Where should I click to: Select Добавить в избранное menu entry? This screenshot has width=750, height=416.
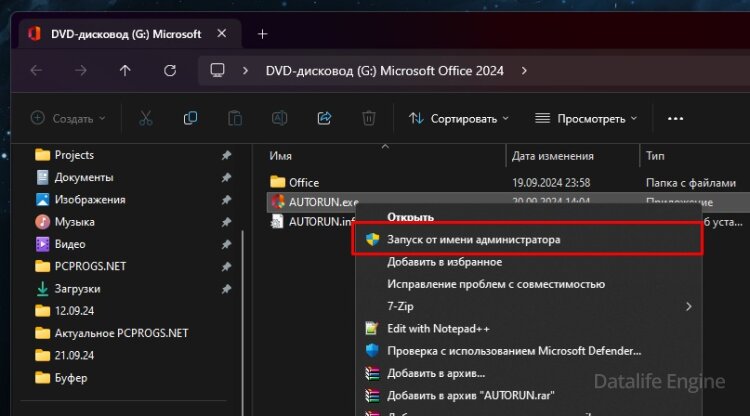point(444,262)
